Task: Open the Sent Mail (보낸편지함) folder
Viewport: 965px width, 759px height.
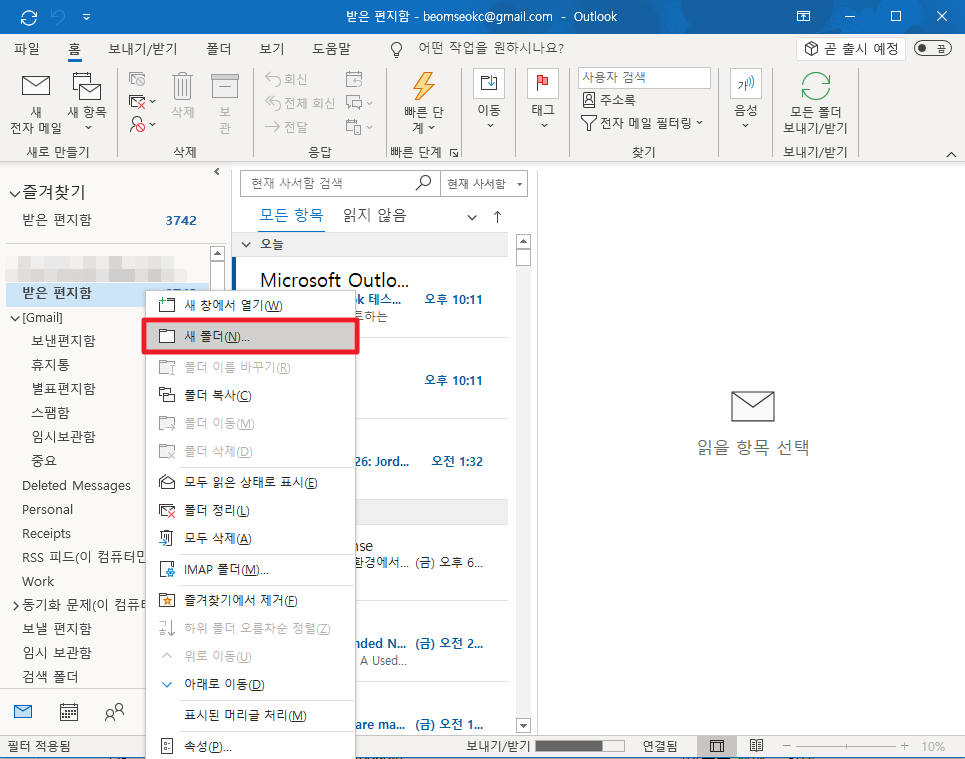Action: 63,341
